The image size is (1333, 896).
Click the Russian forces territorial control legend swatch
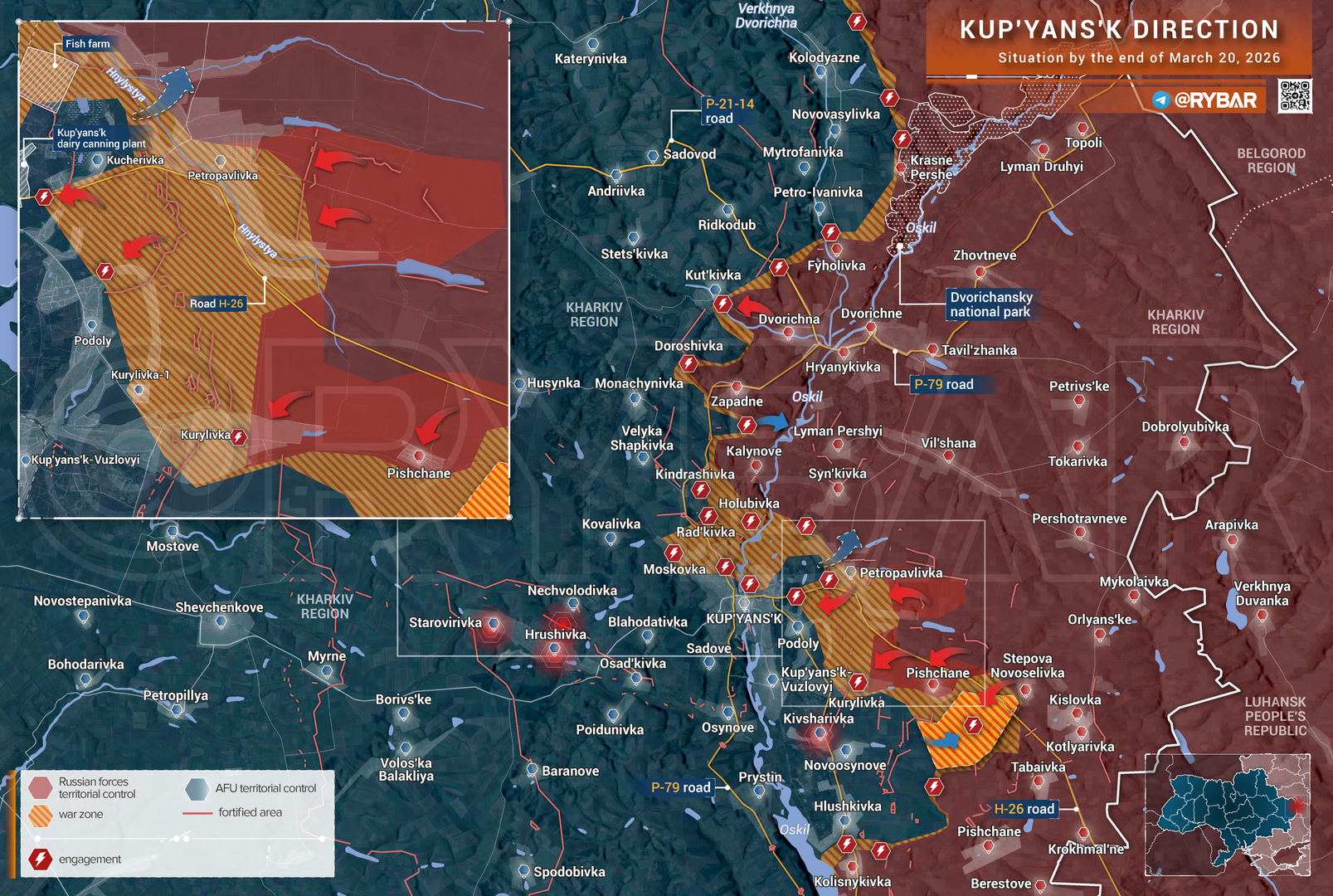coord(40,786)
